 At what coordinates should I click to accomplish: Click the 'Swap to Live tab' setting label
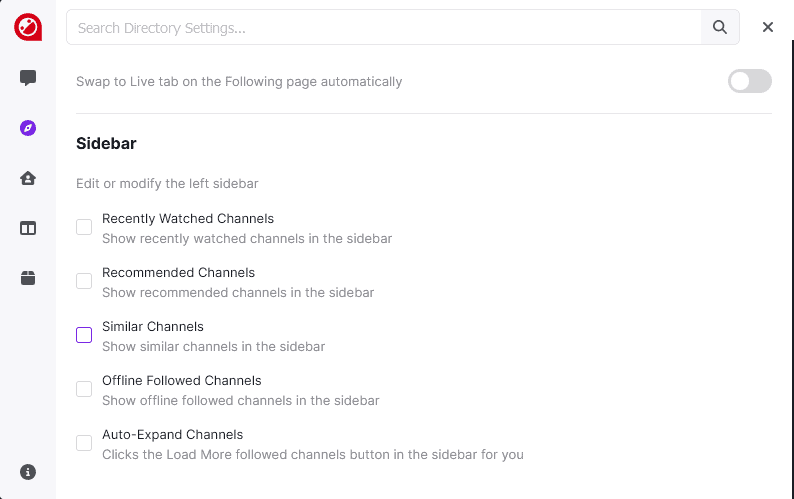coord(239,82)
